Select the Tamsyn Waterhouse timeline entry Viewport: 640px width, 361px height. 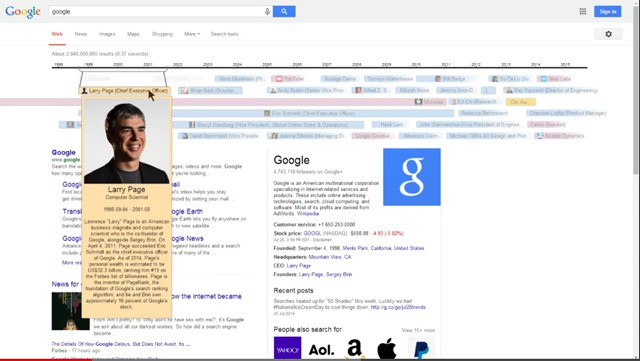(x=389, y=79)
